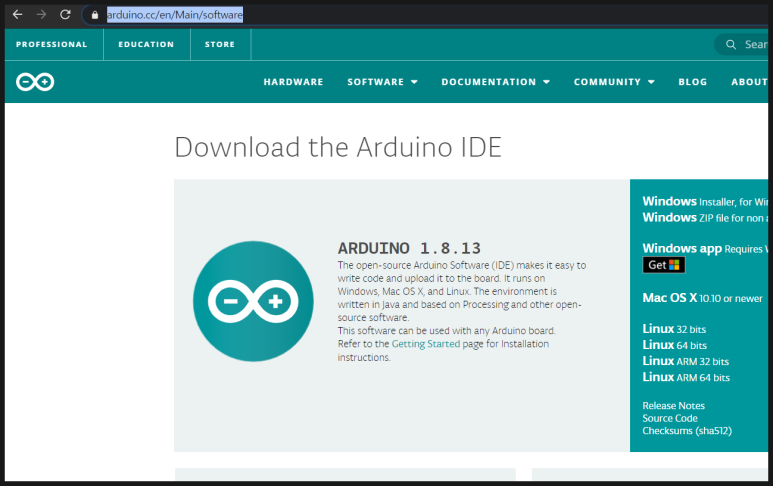This screenshot has height=486, width=773.
Task: Click the ARDUINO 1.8.13 heading
Action: point(409,248)
